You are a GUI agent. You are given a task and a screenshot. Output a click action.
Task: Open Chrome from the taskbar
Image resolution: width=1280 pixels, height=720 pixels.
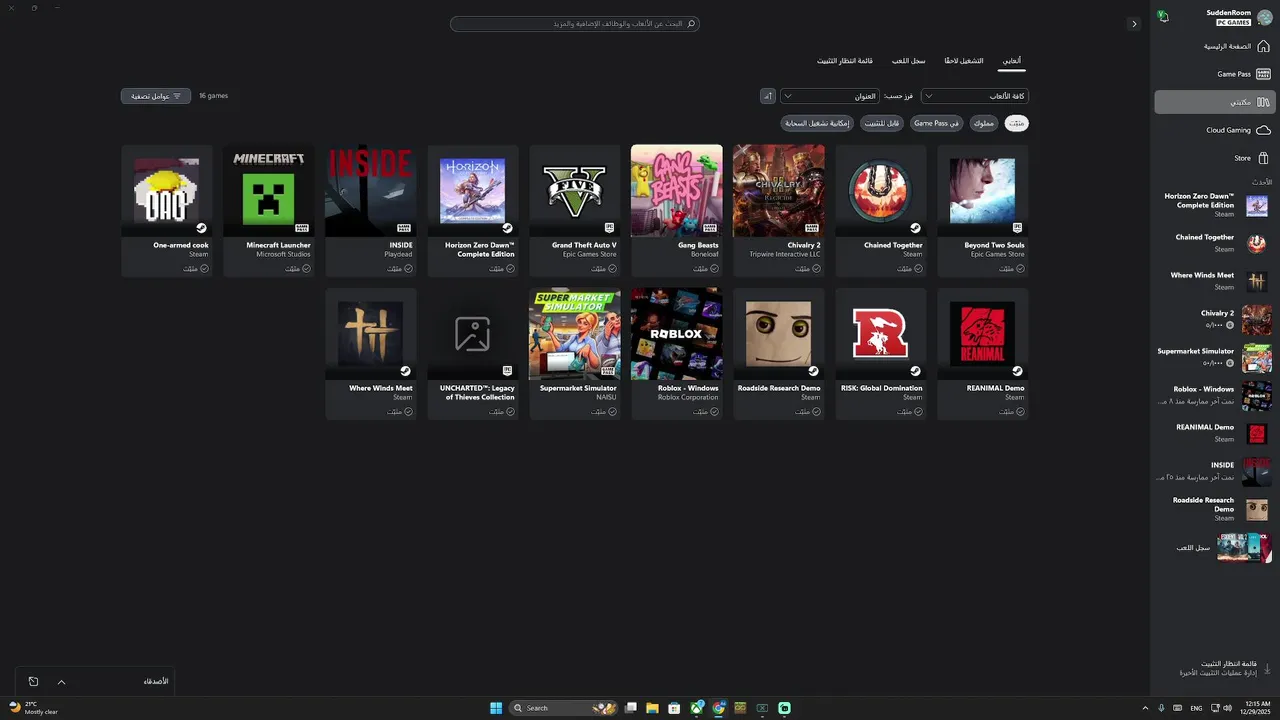718,708
